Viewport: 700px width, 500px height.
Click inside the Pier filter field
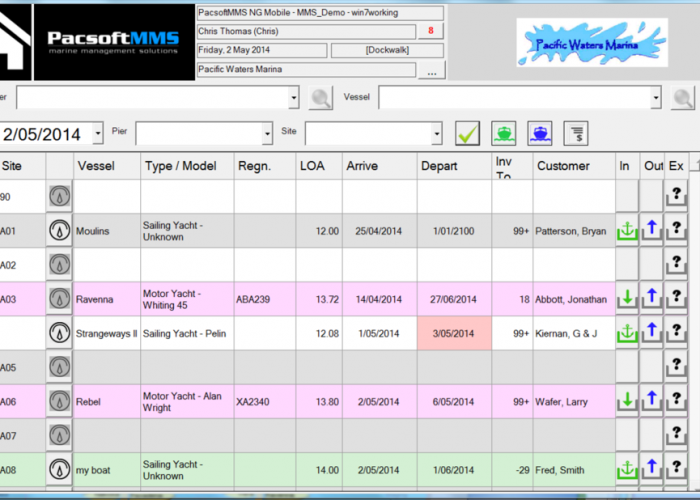point(199,133)
